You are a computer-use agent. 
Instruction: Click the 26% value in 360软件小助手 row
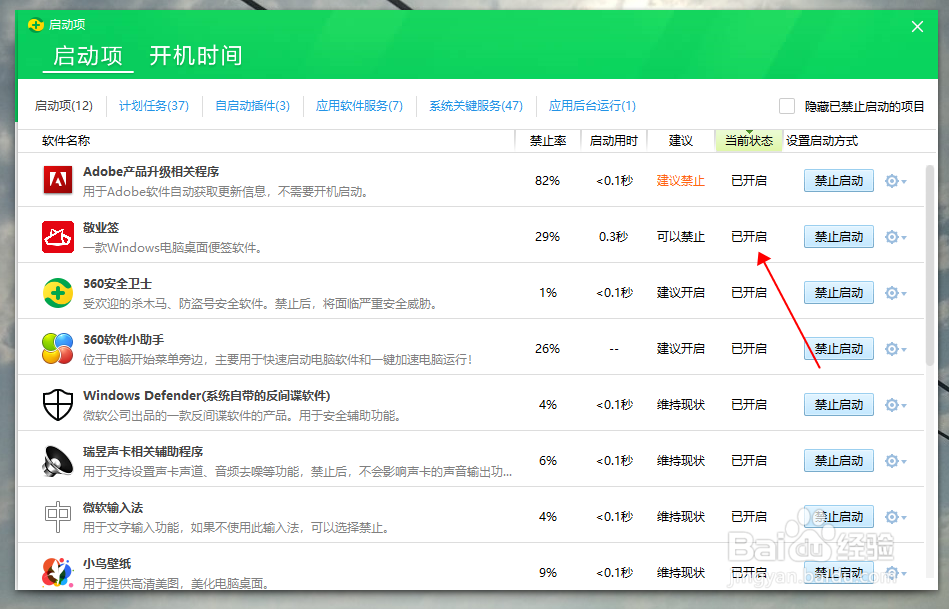(547, 349)
